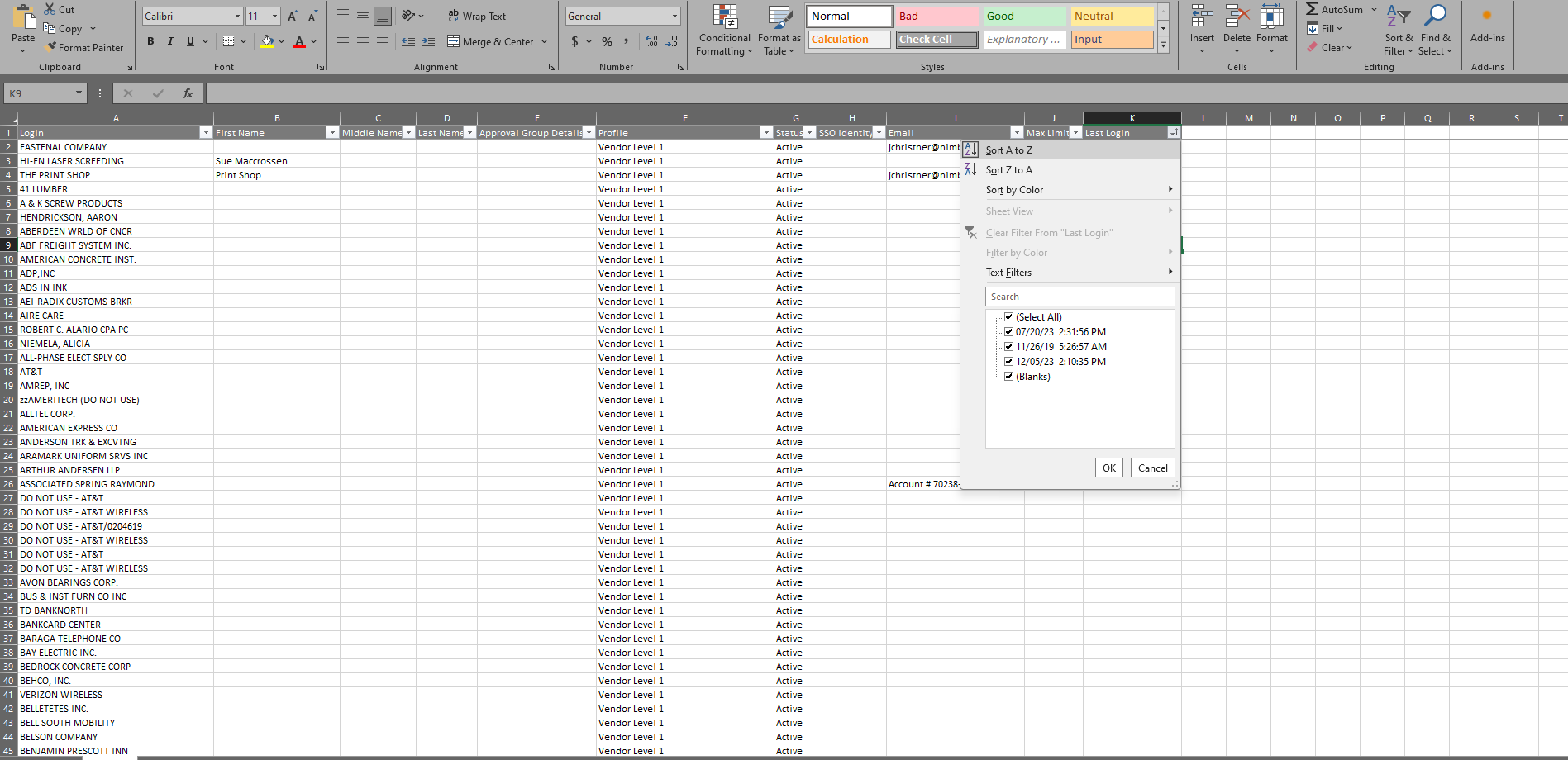Click the Format Painter brush icon

(x=50, y=47)
